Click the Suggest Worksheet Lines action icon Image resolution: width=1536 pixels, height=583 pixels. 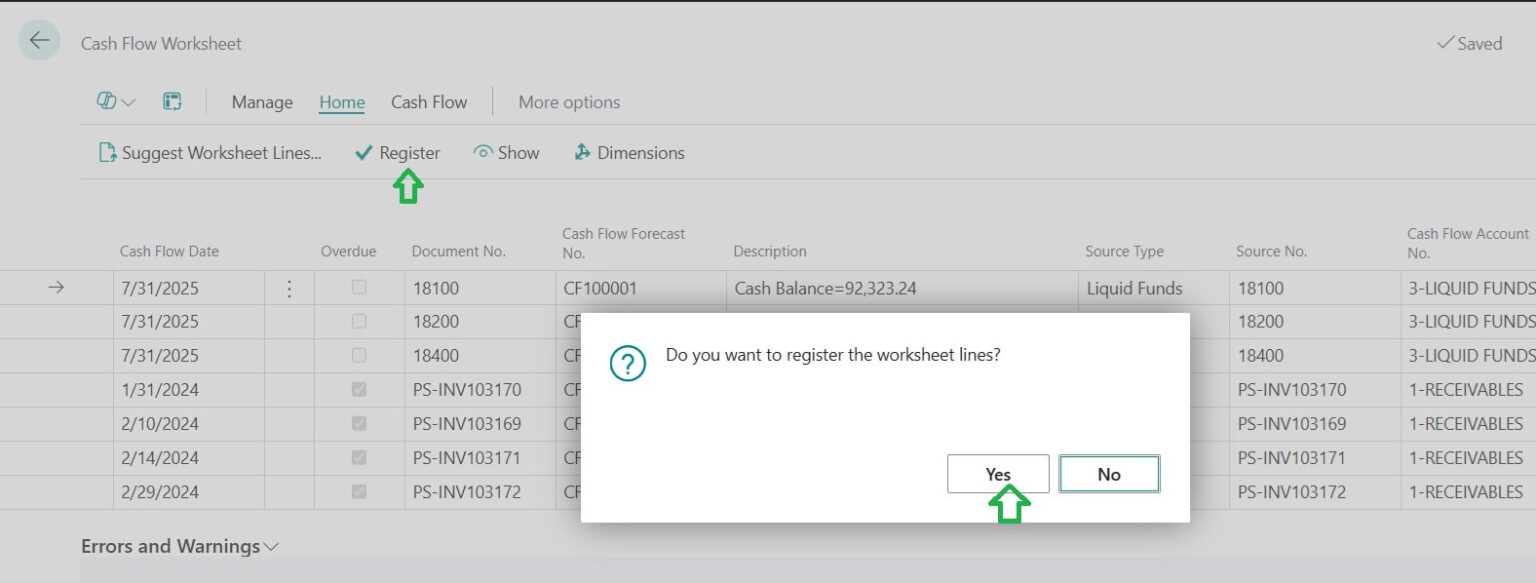pos(106,152)
